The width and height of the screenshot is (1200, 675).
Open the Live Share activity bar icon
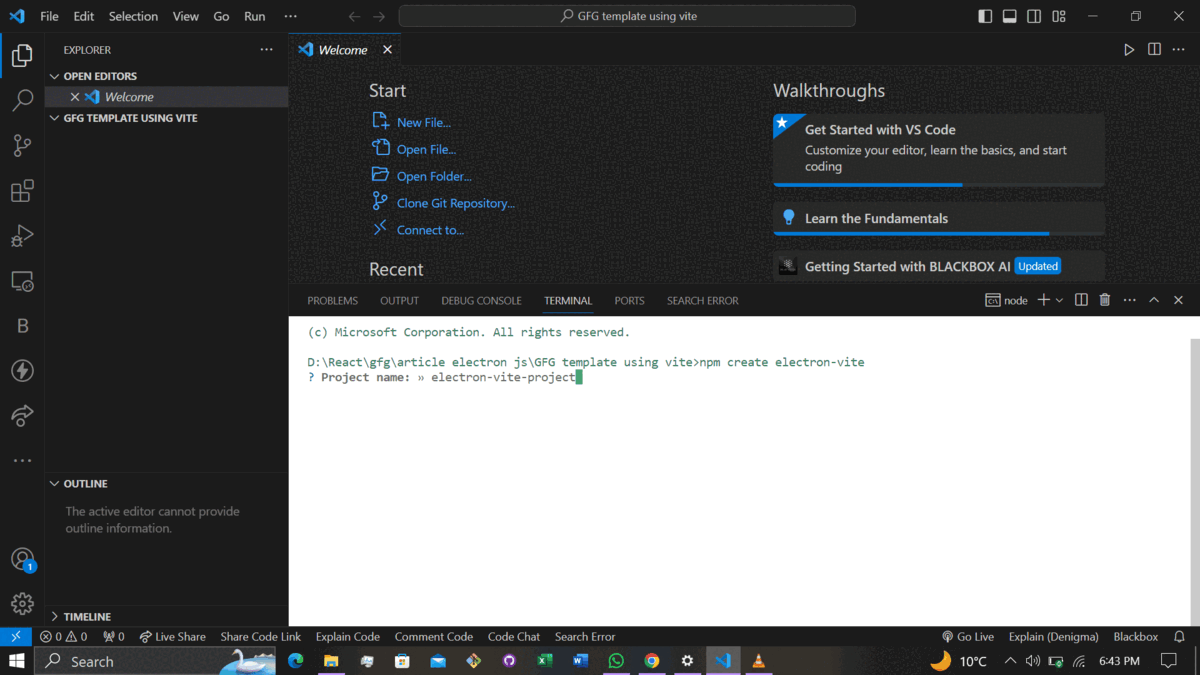click(22, 416)
